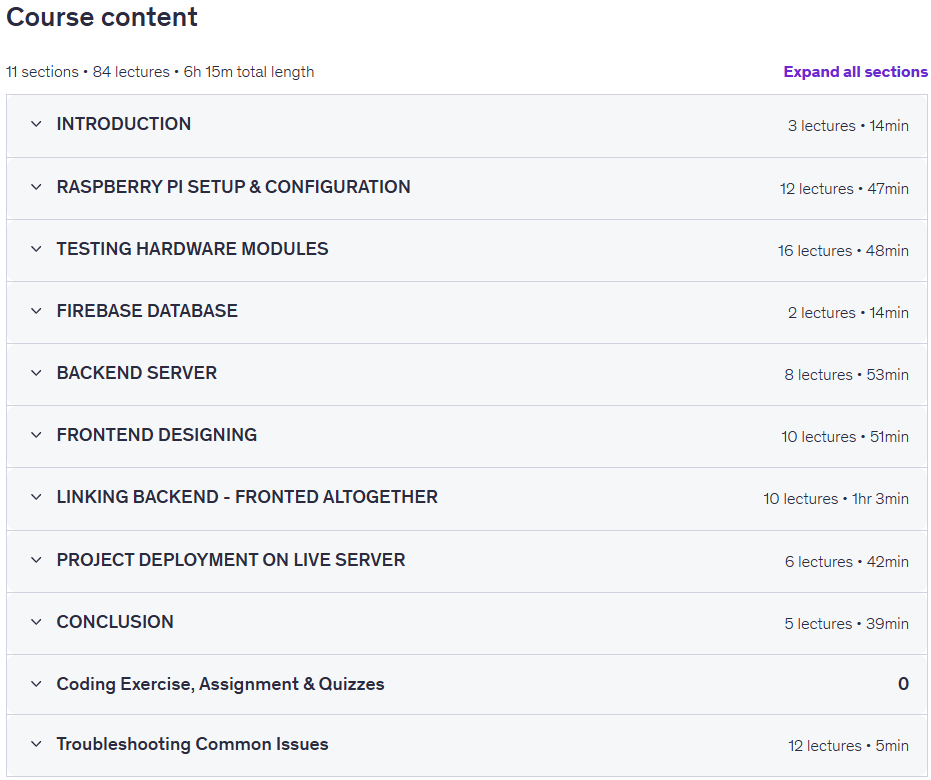This screenshot has height=780, width=931.
Task: Select FRONTEND DESIGNING section title
Action: (157, 435)
